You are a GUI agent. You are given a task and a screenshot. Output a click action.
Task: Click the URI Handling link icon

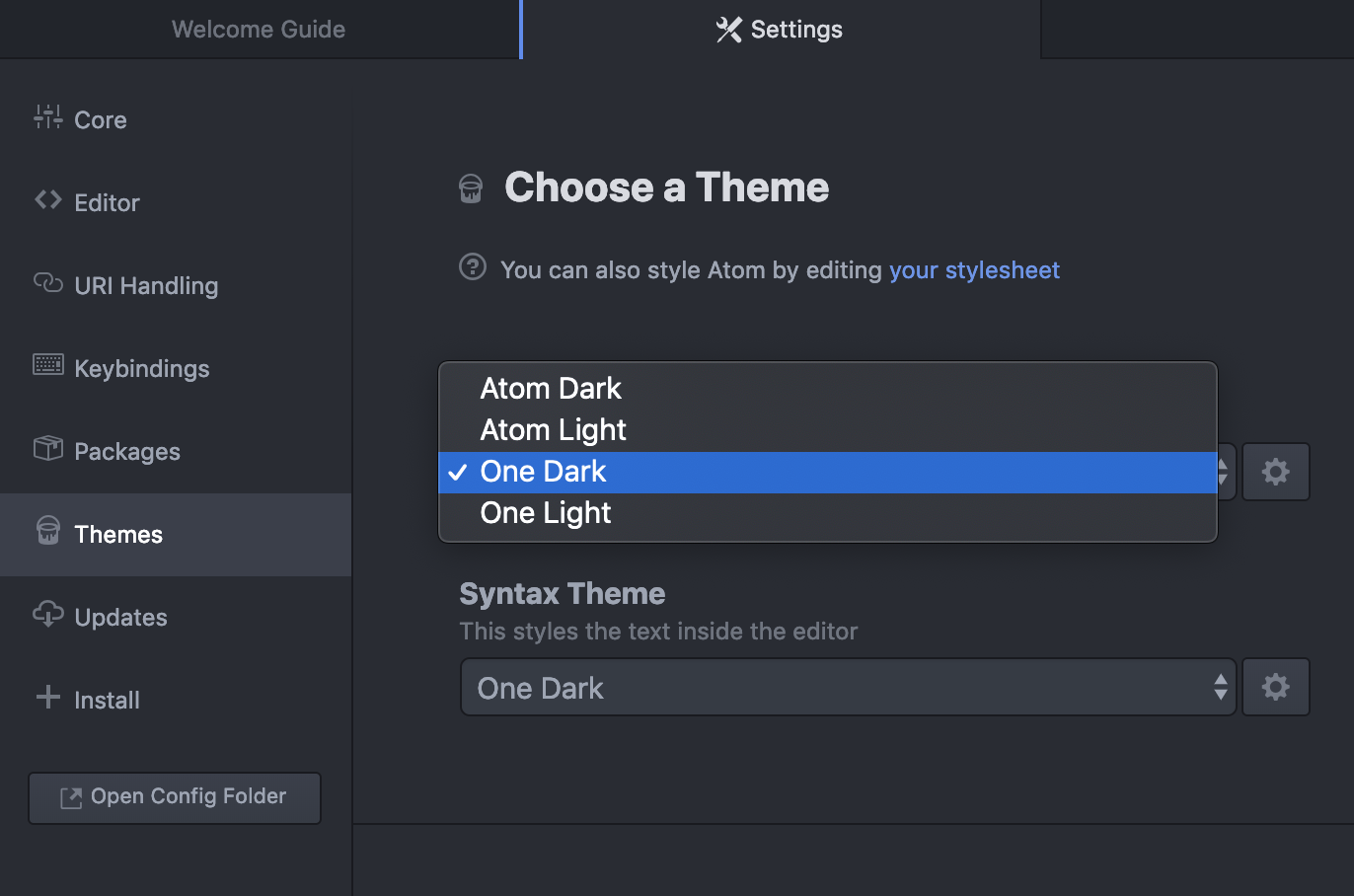click(47, 283)
